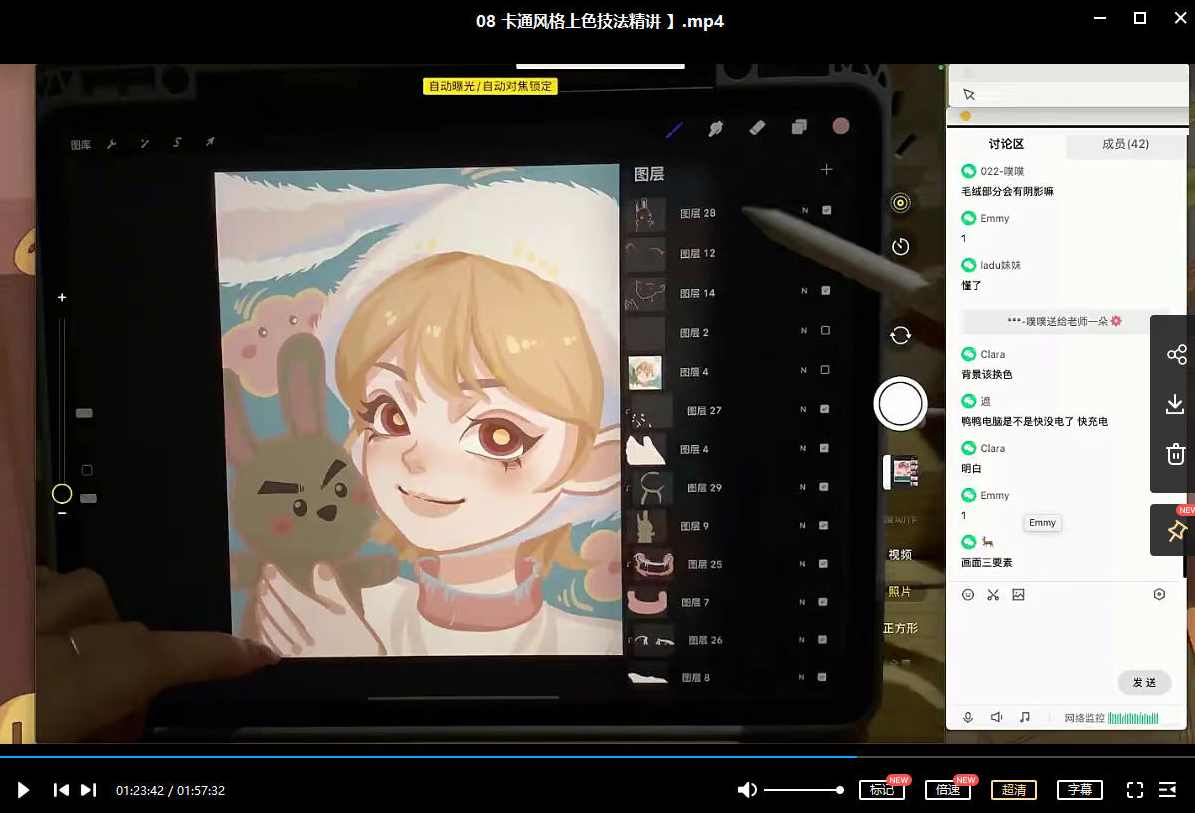Select the Transform arrow tool
Screen dimensions: 1195x813
[209, 142]
